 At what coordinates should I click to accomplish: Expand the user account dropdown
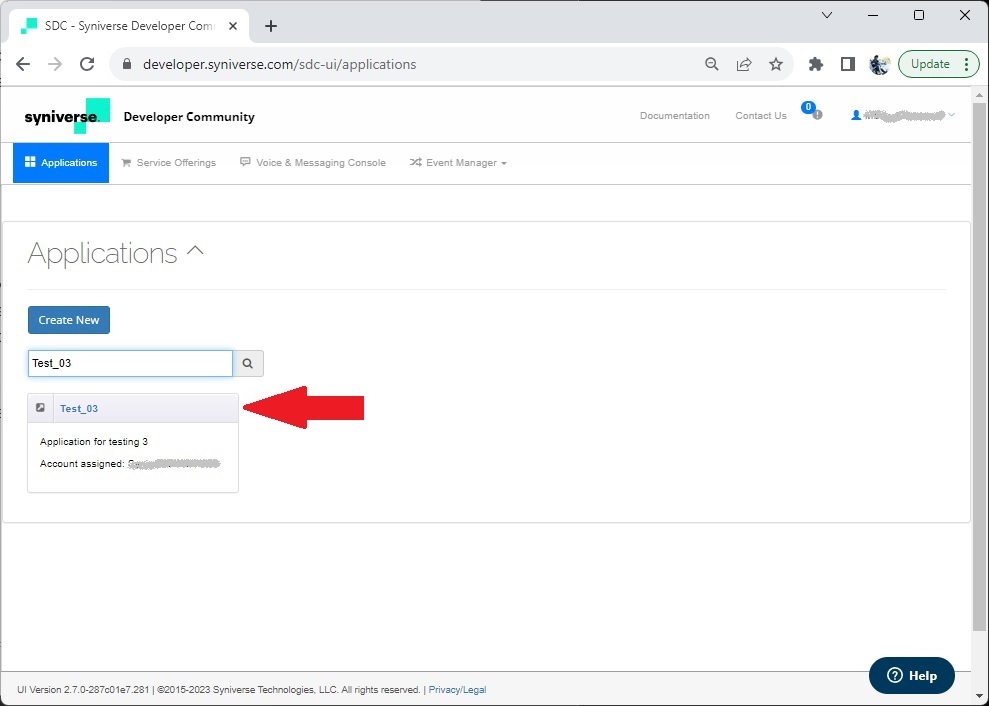pos(903,115)
